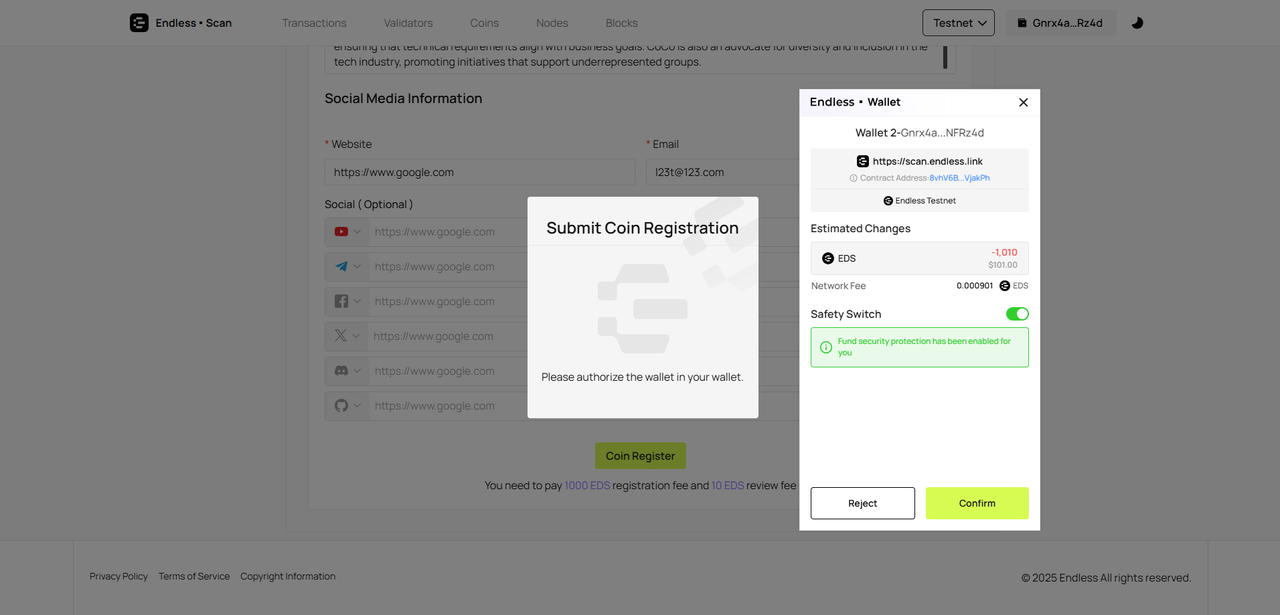Screen dimensions: 1280x615
Task: Open the Testnet network dropdown
Action: coord(958,23)
